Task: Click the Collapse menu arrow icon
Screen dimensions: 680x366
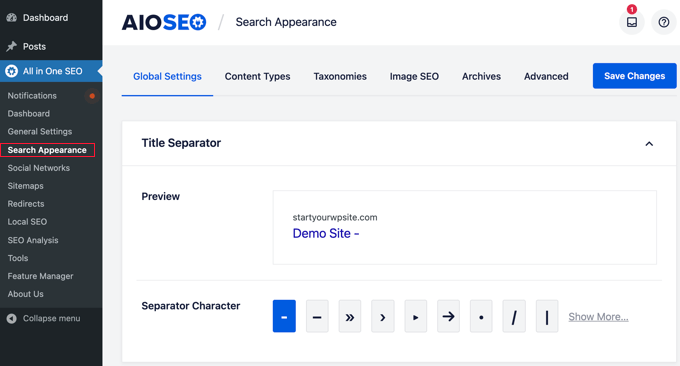Action: coord(12,318)
